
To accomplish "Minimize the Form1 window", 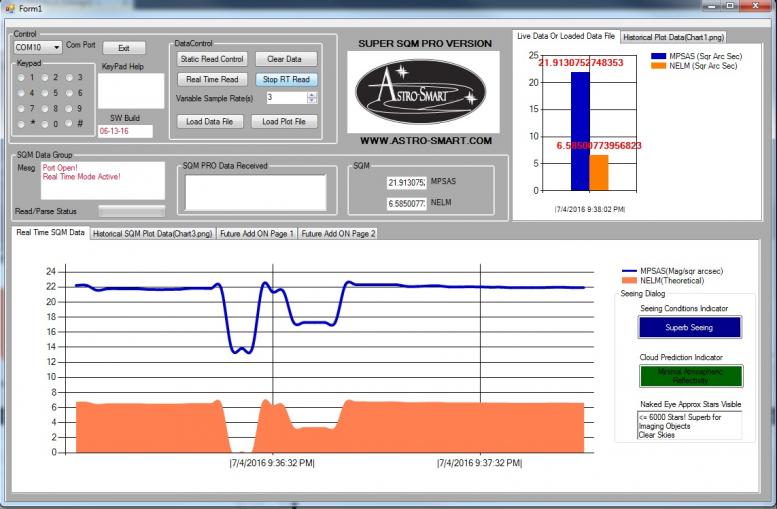I will point(712,6).
